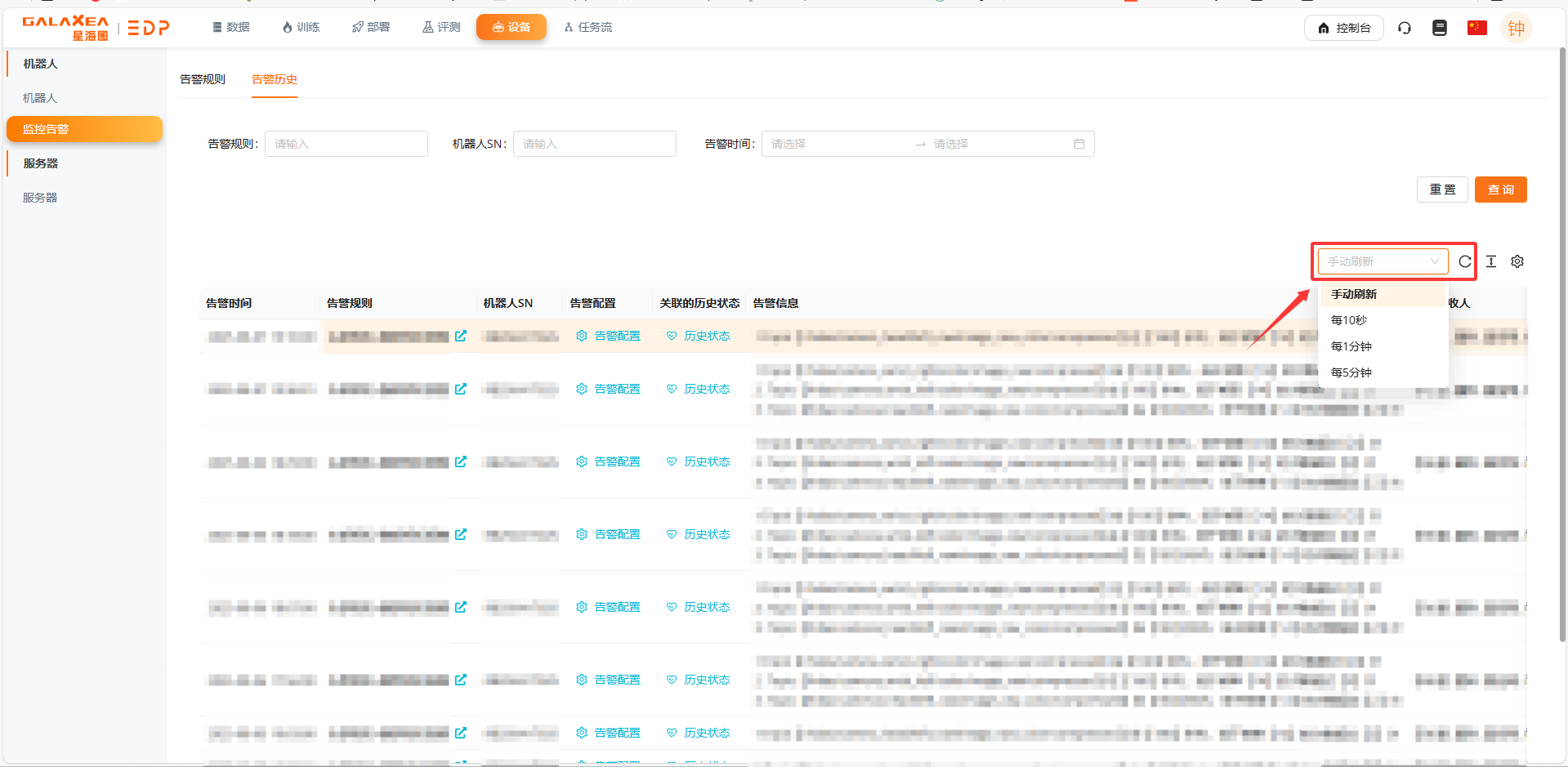Open the table column settings gear icon
The image size is (1568, 767).
point(1517,261)
